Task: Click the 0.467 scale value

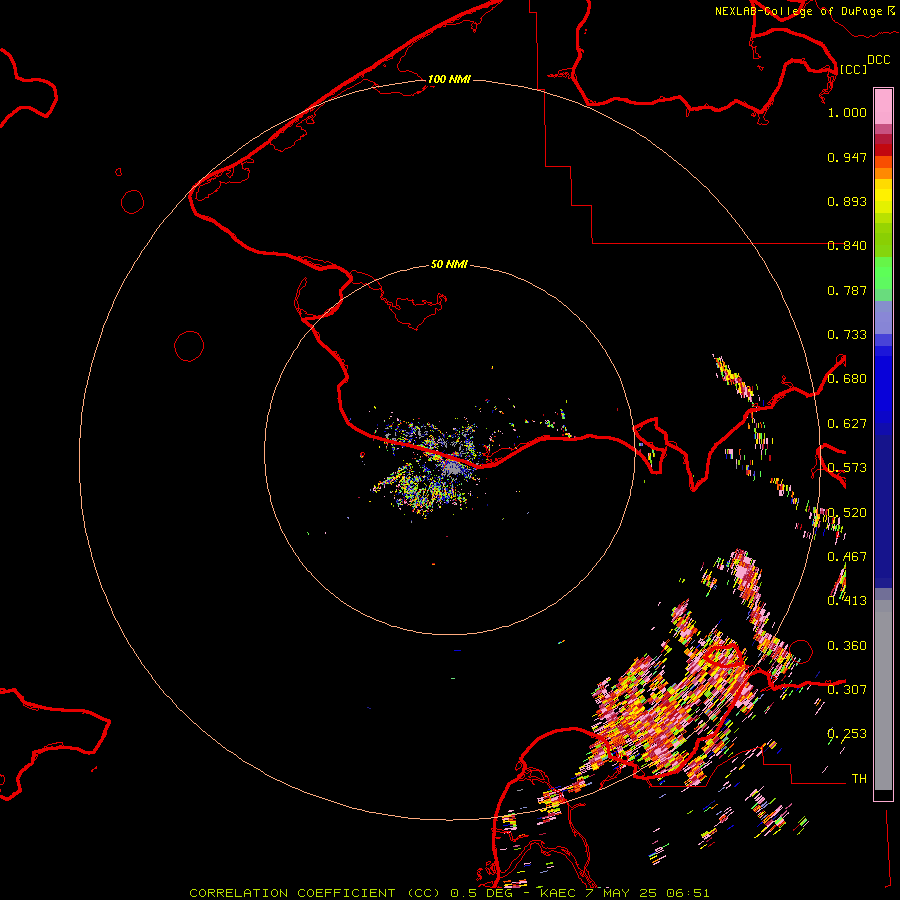Action: (847, 557)
